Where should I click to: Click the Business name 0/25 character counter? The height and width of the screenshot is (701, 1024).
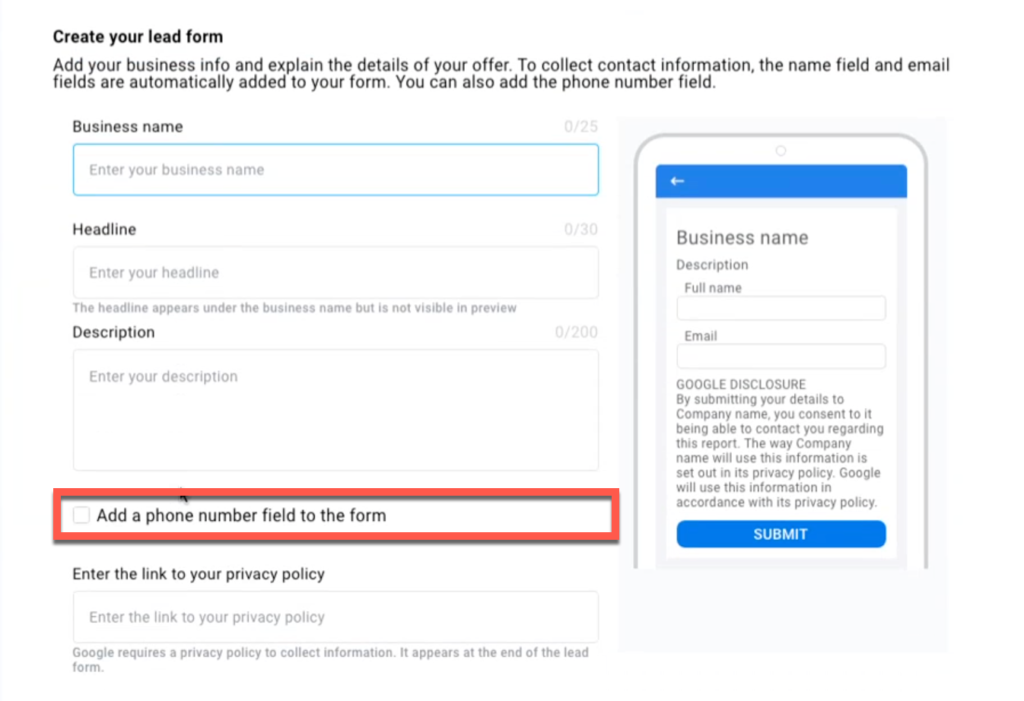[581, 126]
